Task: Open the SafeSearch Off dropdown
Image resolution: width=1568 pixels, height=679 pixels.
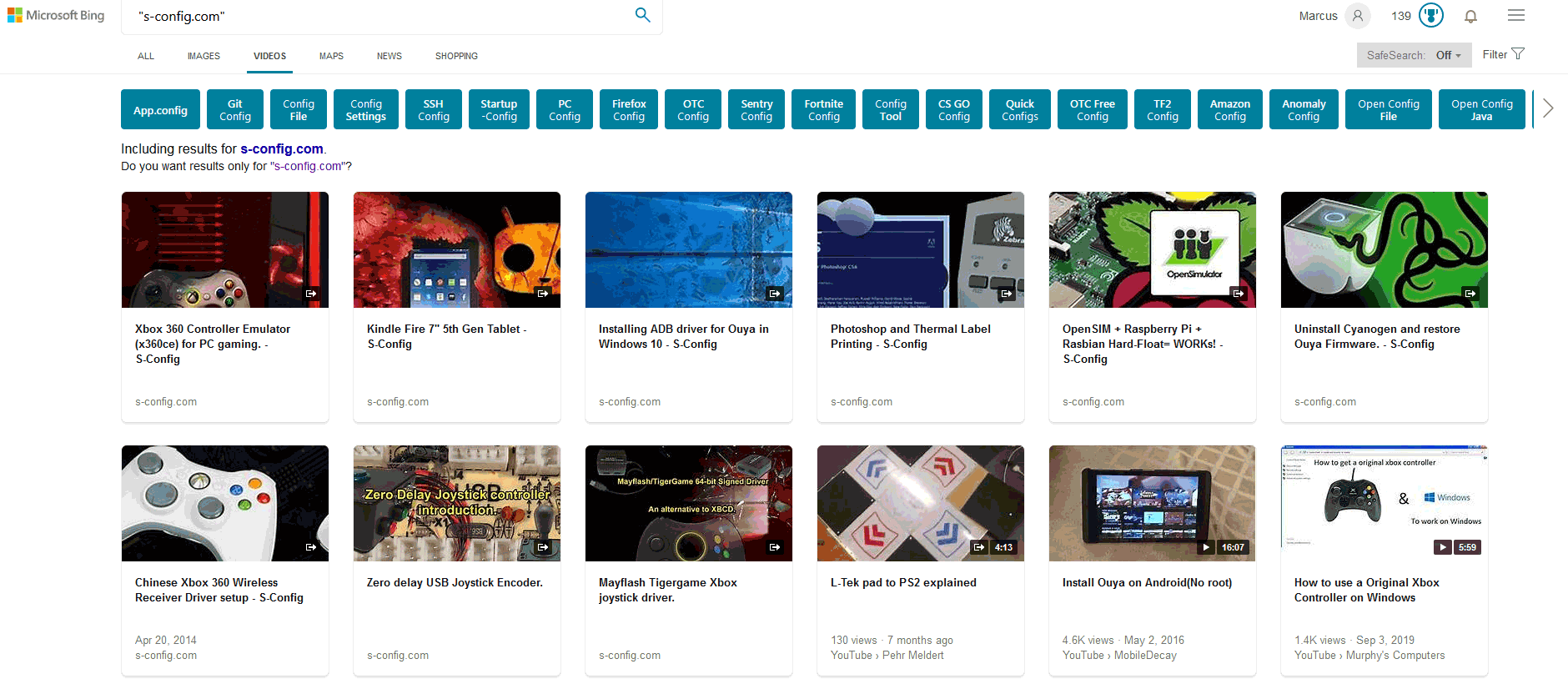Action: (1415, 55)
